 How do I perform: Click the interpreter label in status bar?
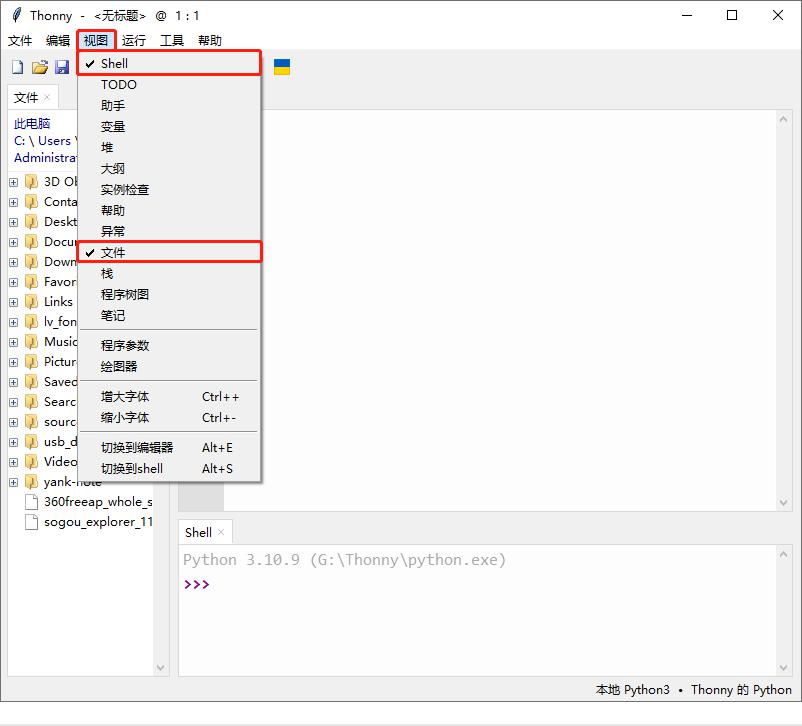pyautogui.click(x=693, y=690)
